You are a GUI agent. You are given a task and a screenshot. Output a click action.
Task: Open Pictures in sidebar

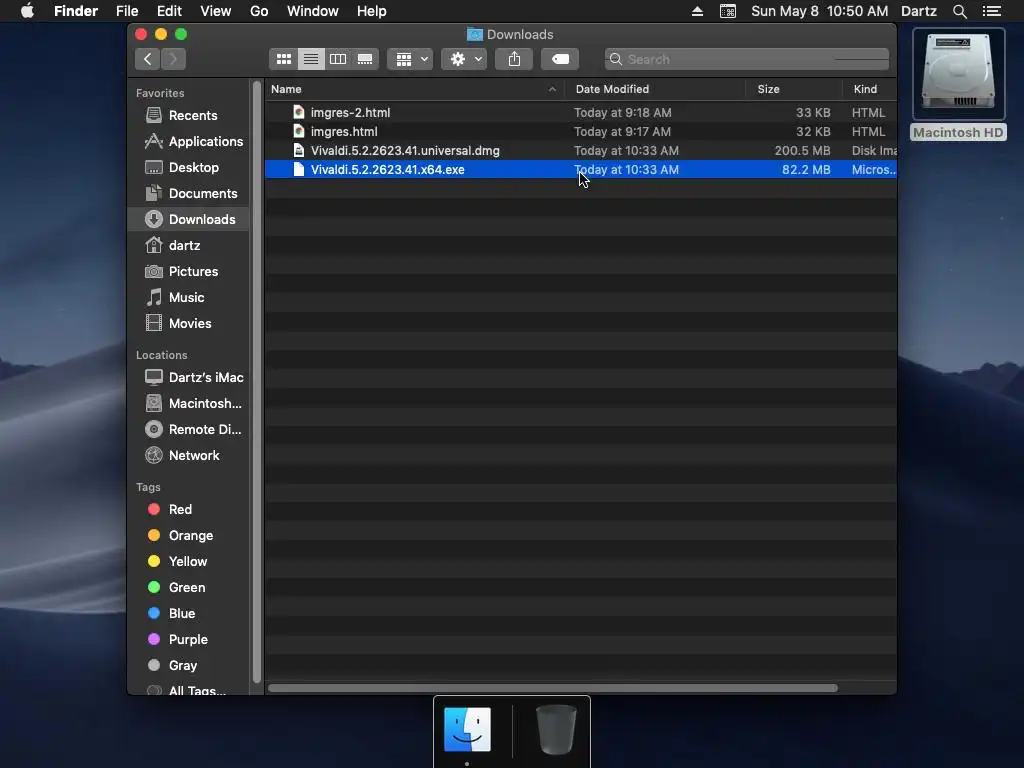tap(189, 272)
